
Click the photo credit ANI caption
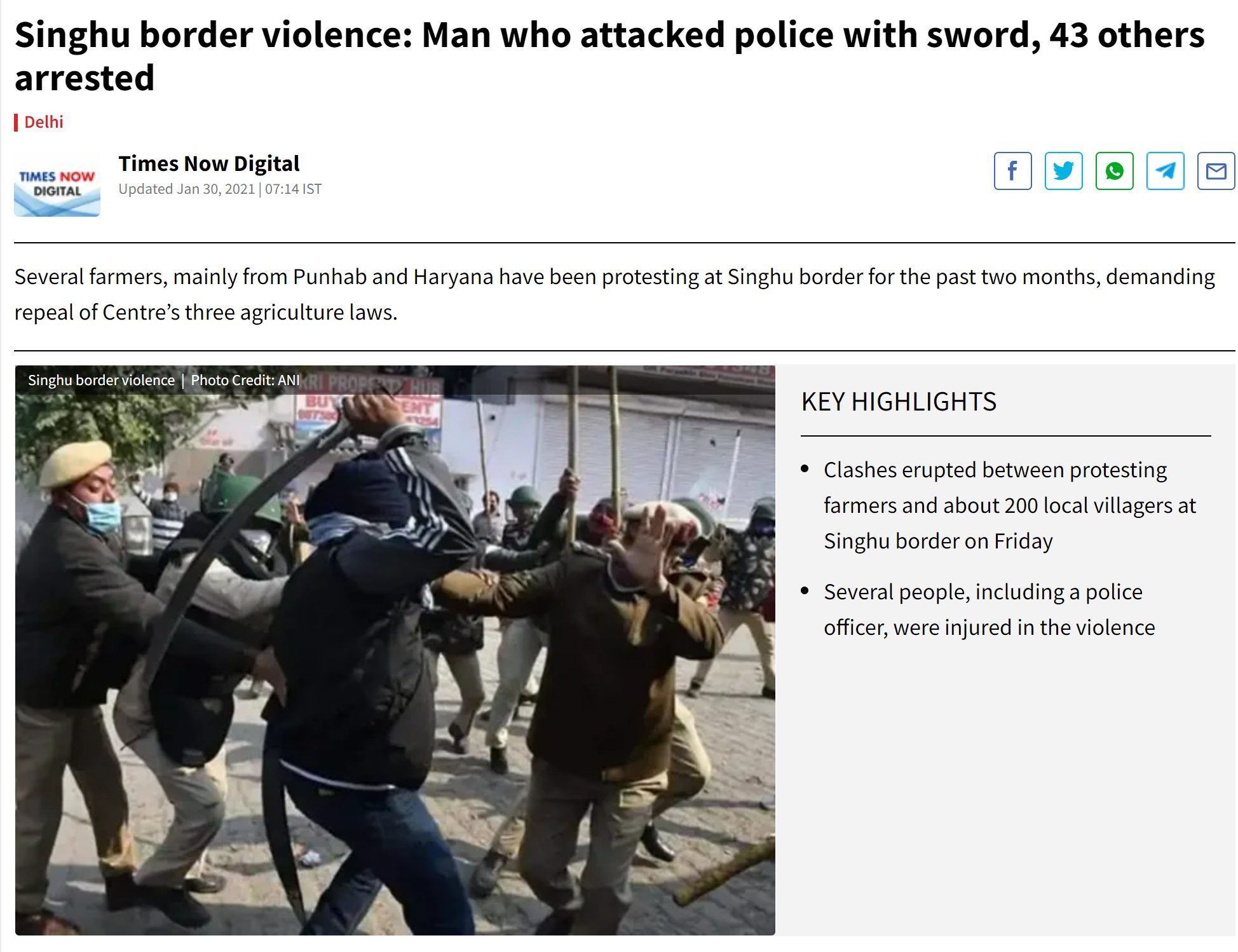click(x=245, y=380)
